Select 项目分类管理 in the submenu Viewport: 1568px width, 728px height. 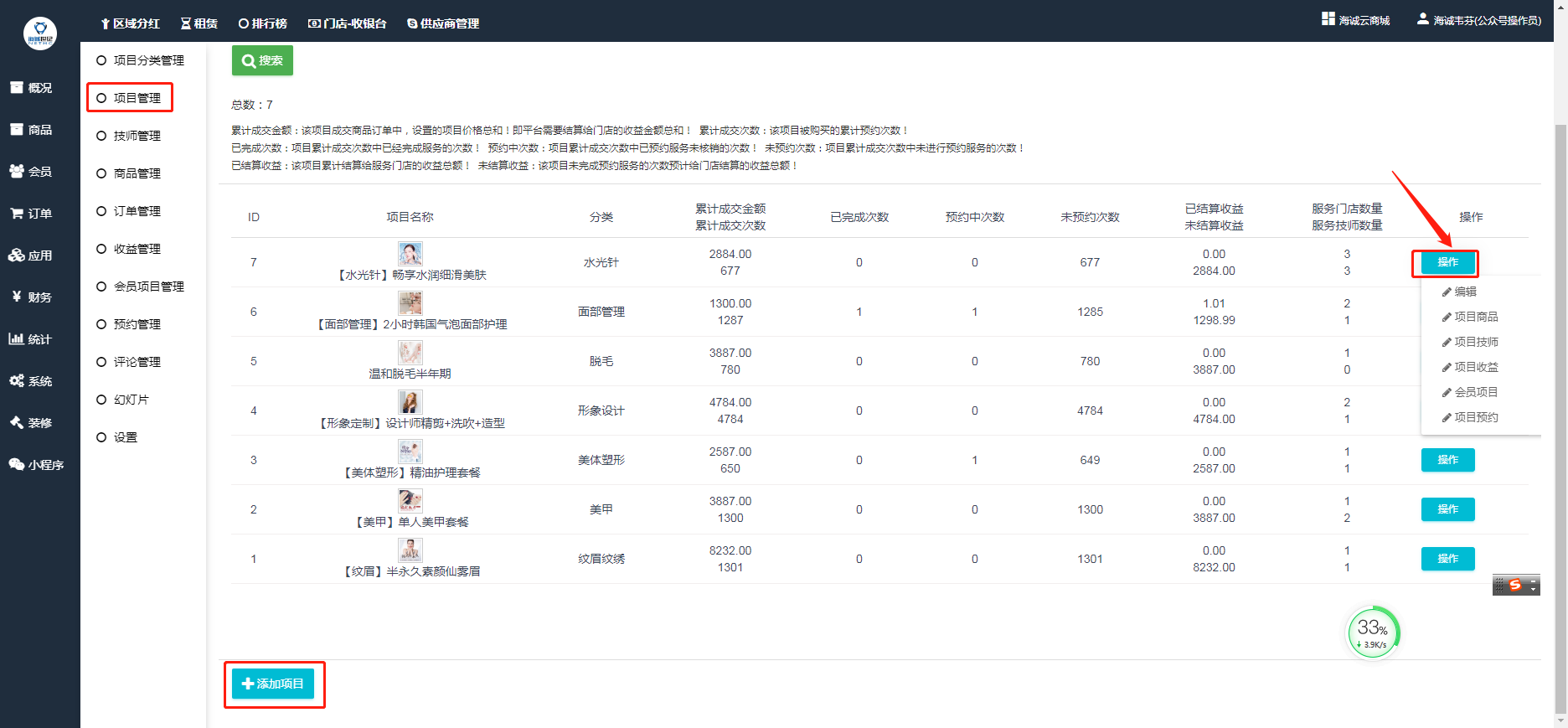click(x=140, y=60)
